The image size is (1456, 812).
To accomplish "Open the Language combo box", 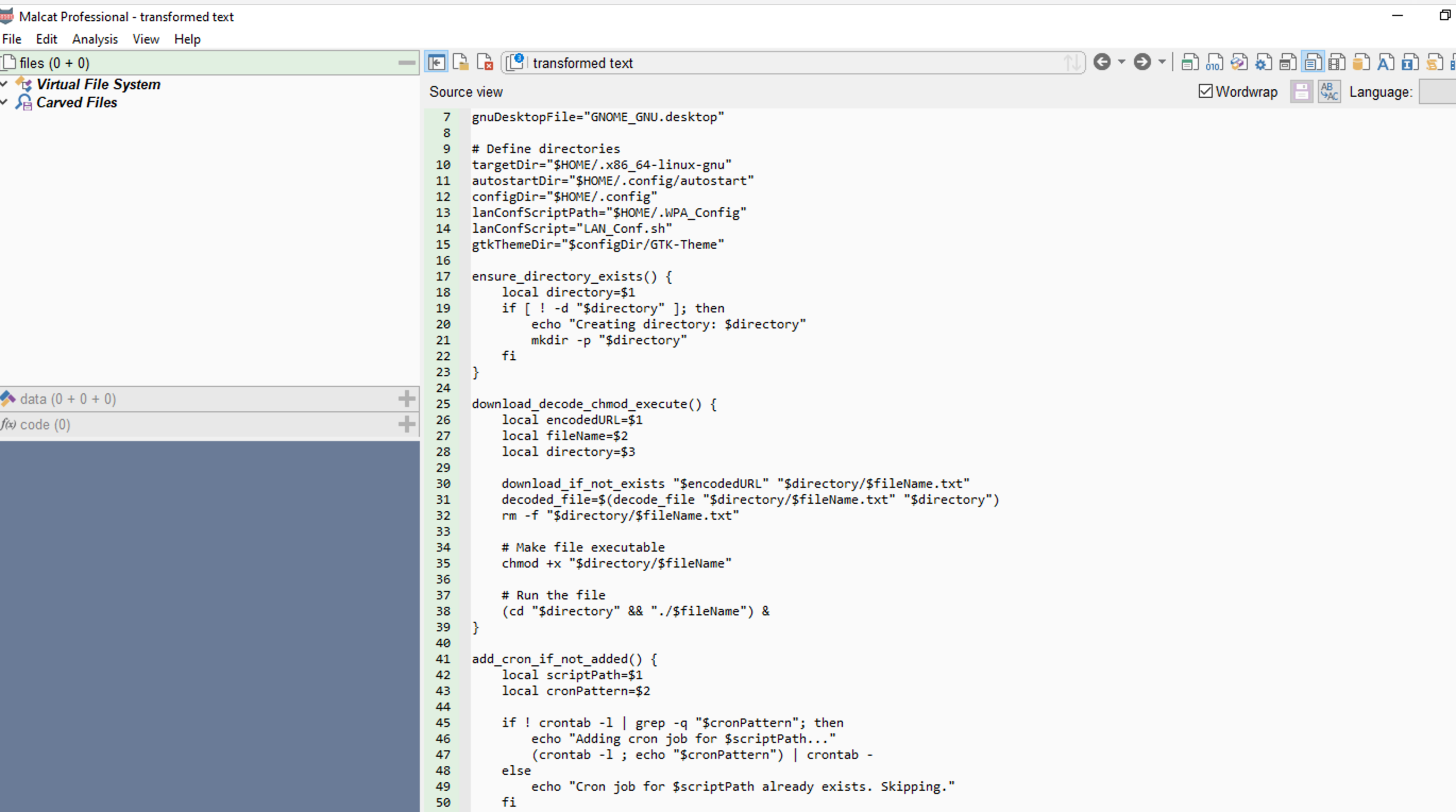I will point(1437,91).
